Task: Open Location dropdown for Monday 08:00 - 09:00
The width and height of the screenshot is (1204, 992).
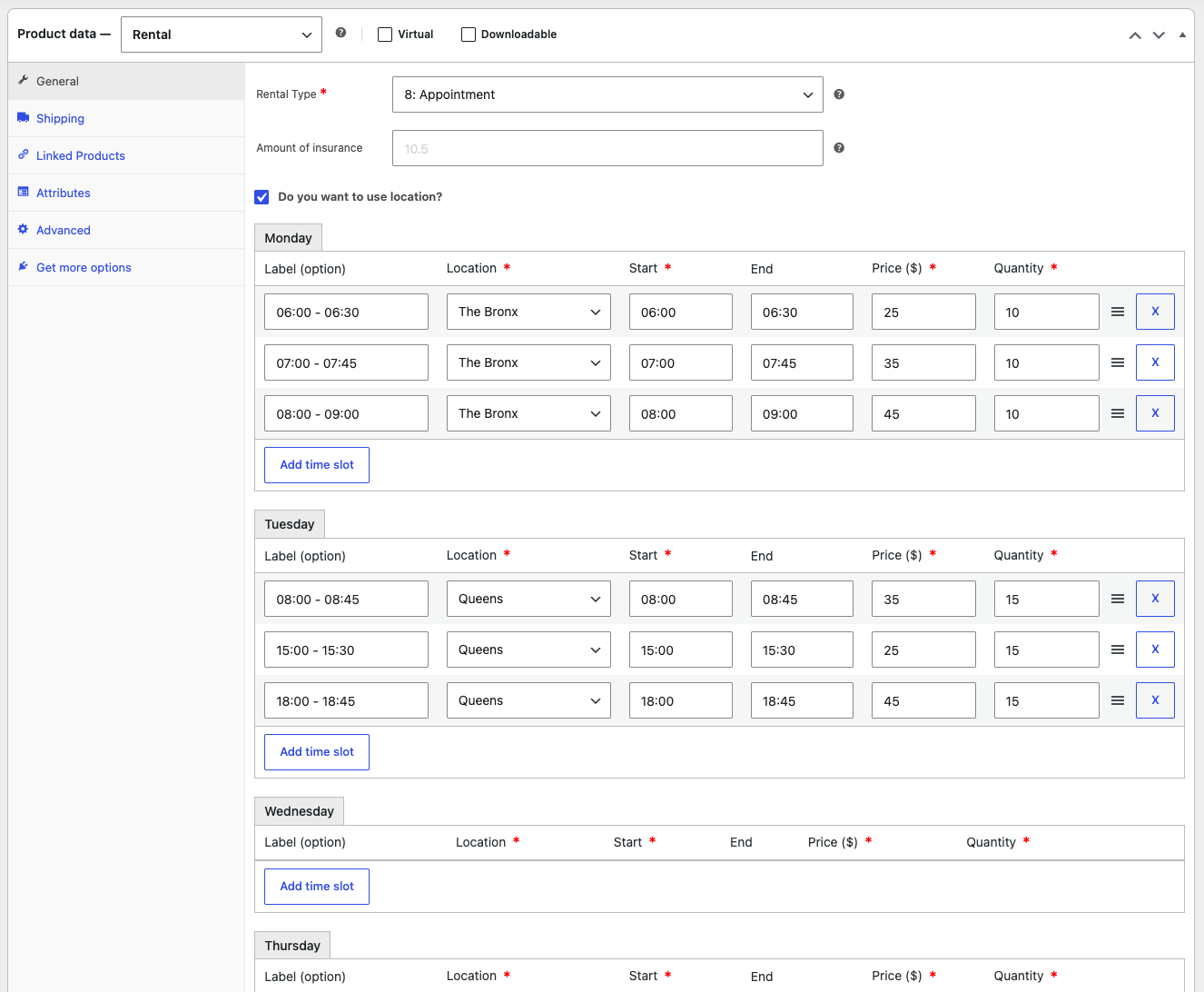Action: point(528,413)
